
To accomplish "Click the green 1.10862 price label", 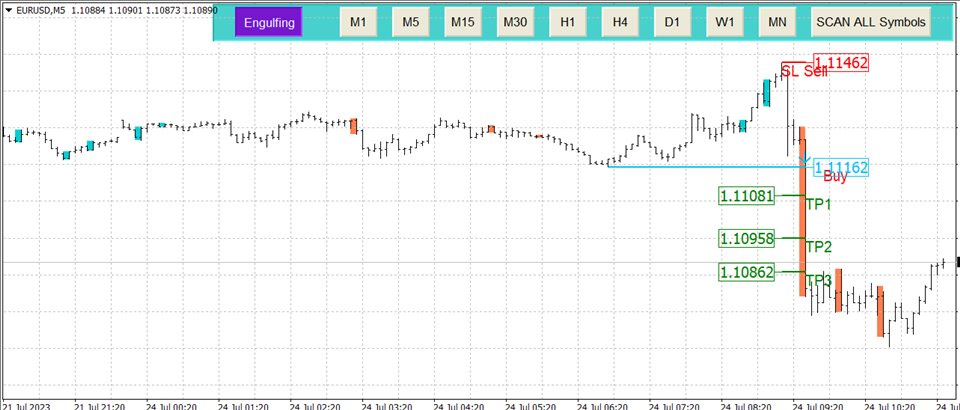I will point(746,271).
